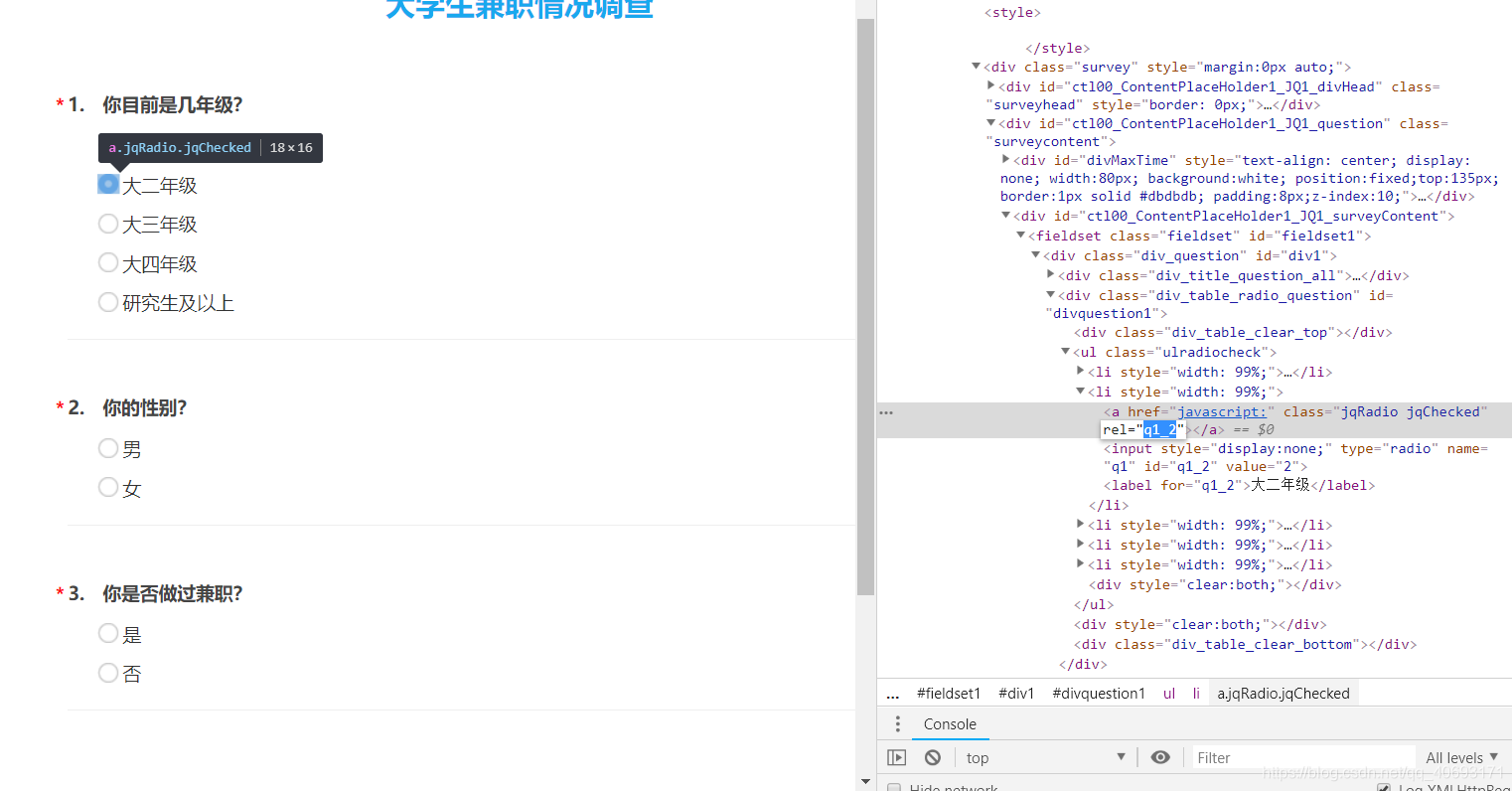Collapse the JQ1_surveyContent div node
Viewport: 1512px width, 791px height.
(x=1005, y=215)
